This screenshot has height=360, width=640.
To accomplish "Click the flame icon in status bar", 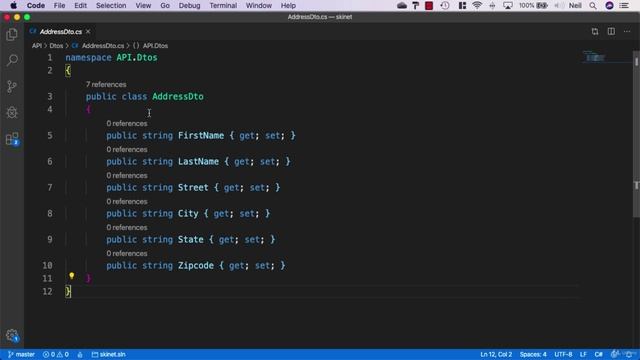I will click(80, 355).
